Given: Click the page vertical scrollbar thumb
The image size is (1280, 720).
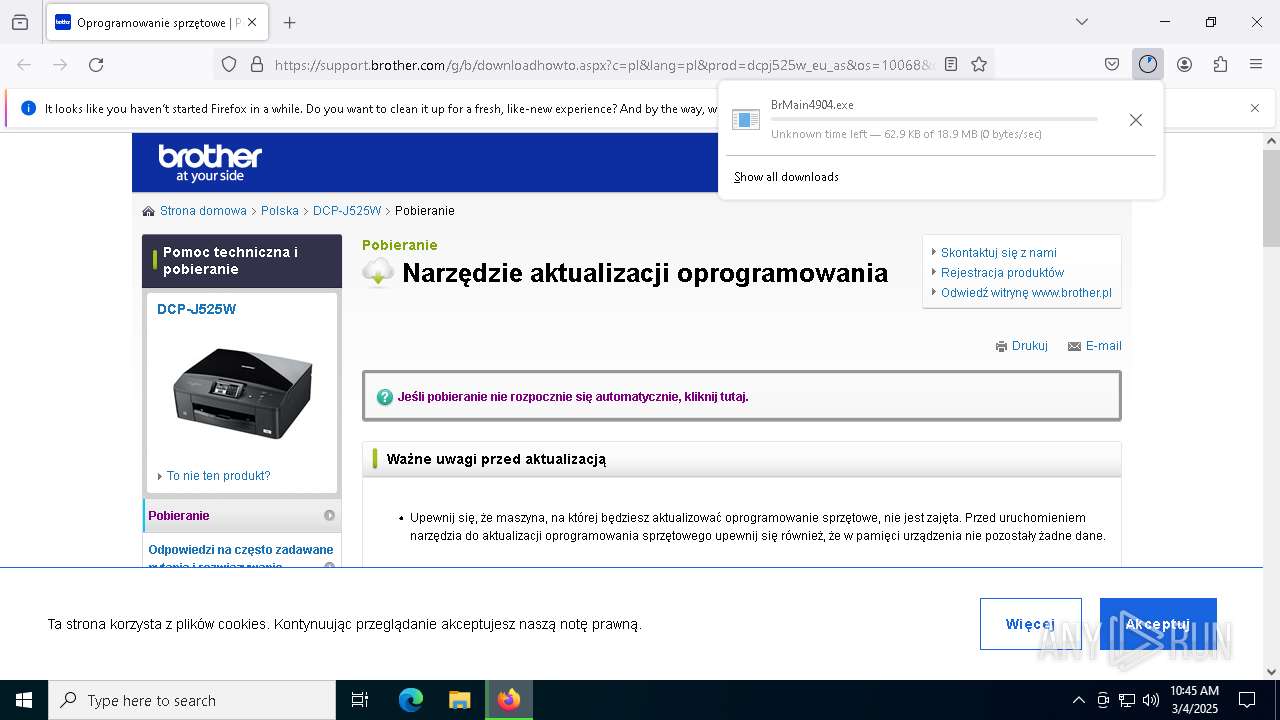Looking at the screenshot, I should [1271, 198].
